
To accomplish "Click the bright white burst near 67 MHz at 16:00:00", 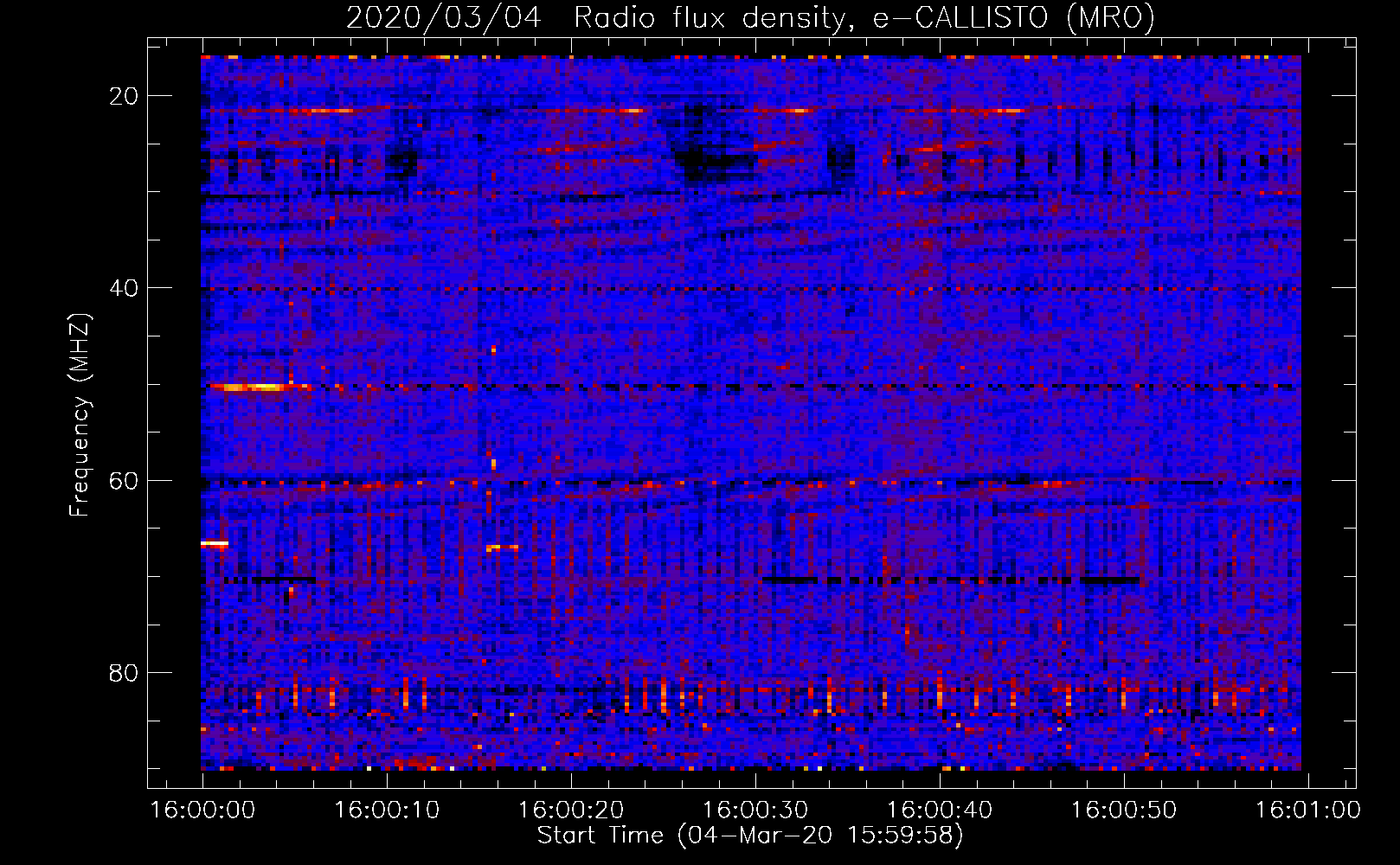I will pyautogui.click(x=215, y=543).
